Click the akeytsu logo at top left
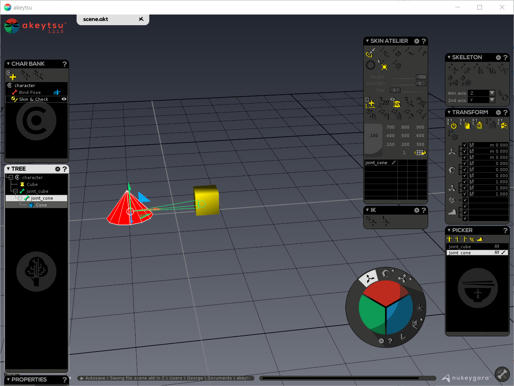The width and height of the screenshot is (514, 386). click(x=35, y=26)
